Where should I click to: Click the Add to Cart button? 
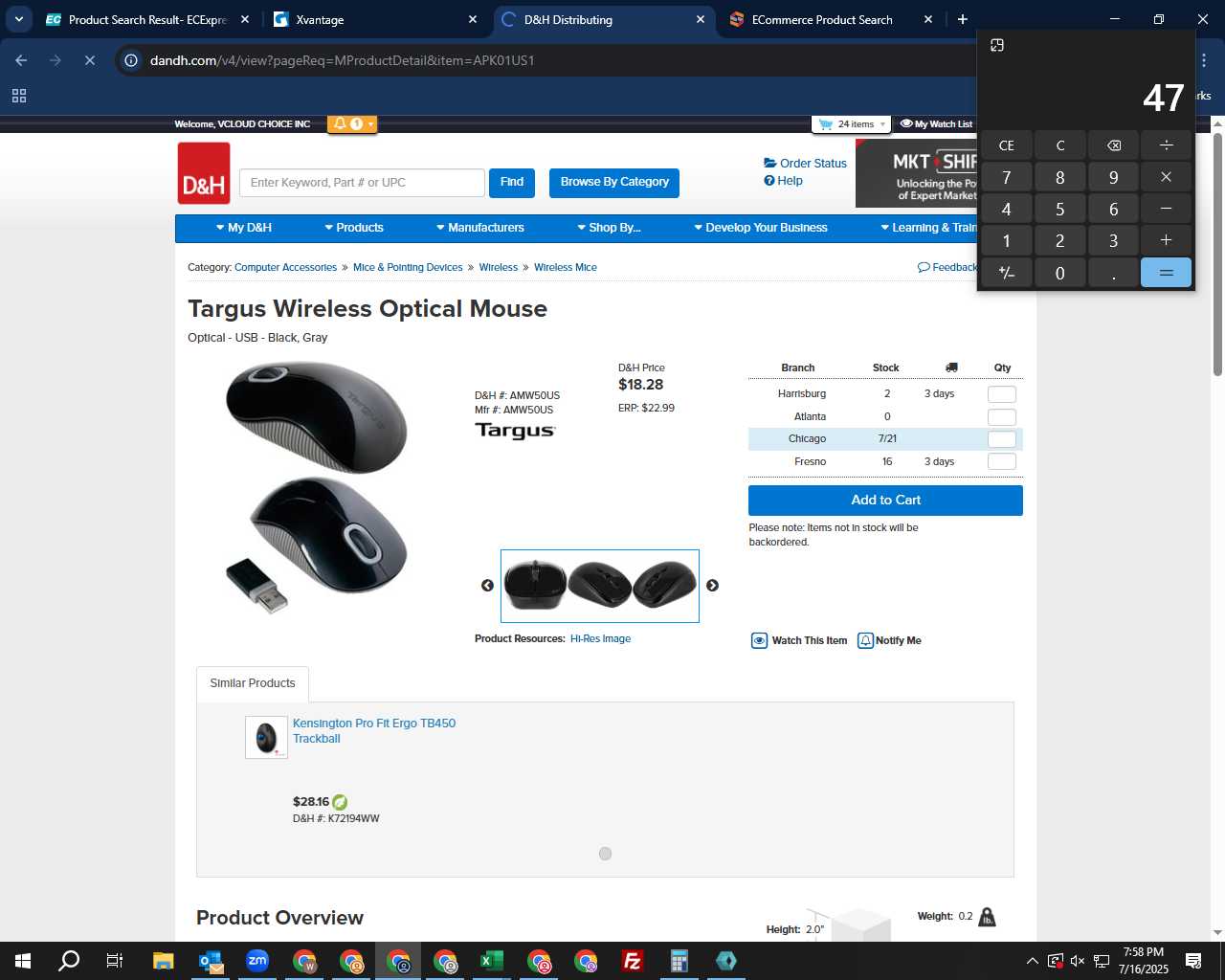(x=885, y=501)
